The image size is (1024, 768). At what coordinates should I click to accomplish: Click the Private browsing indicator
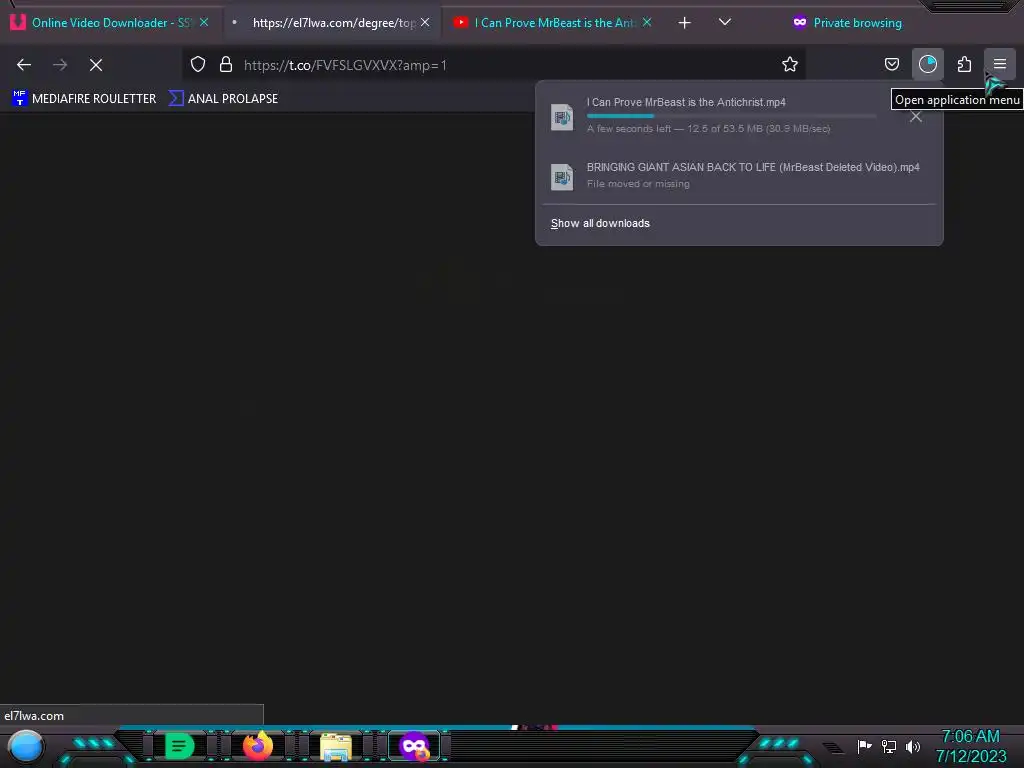coord(847,23)
